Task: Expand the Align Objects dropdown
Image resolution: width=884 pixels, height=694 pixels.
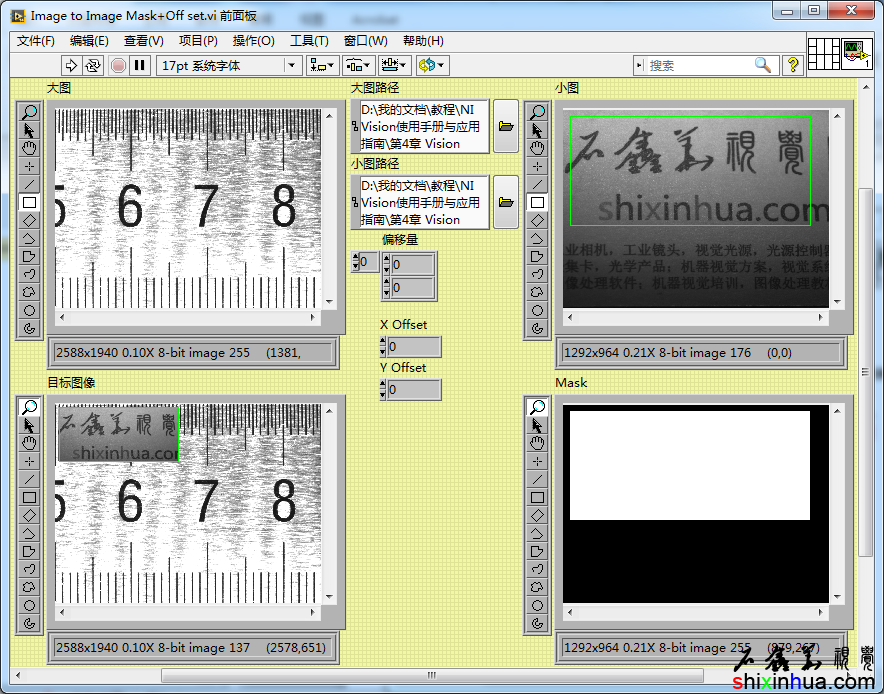Action: [x=322, y=65]
